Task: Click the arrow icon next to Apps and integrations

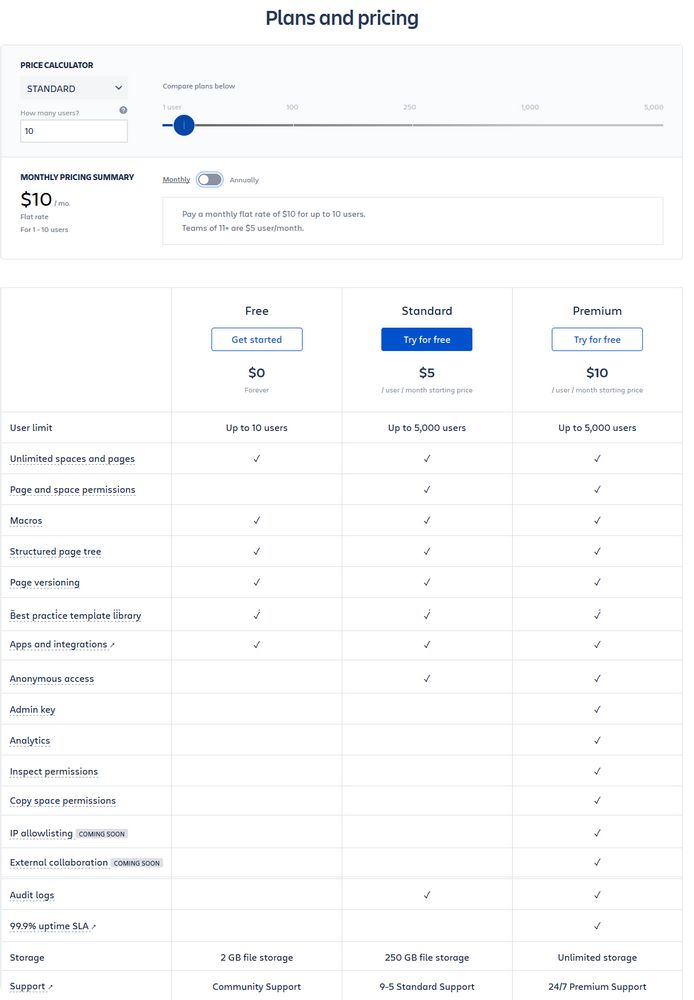Action: [112, 645]
